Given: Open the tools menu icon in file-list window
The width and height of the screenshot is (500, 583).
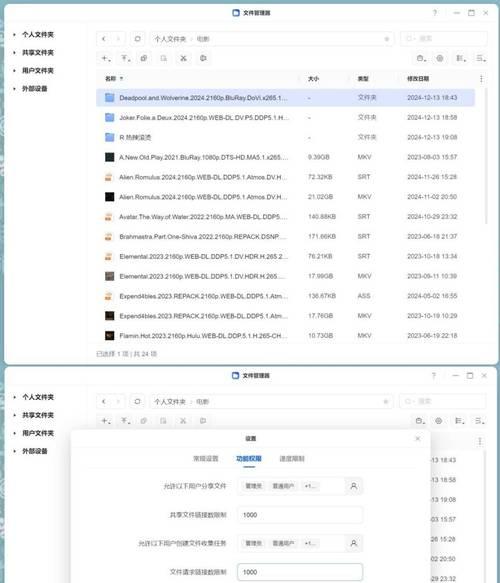Looking at the screenshot, I should [x=421, y=58].
